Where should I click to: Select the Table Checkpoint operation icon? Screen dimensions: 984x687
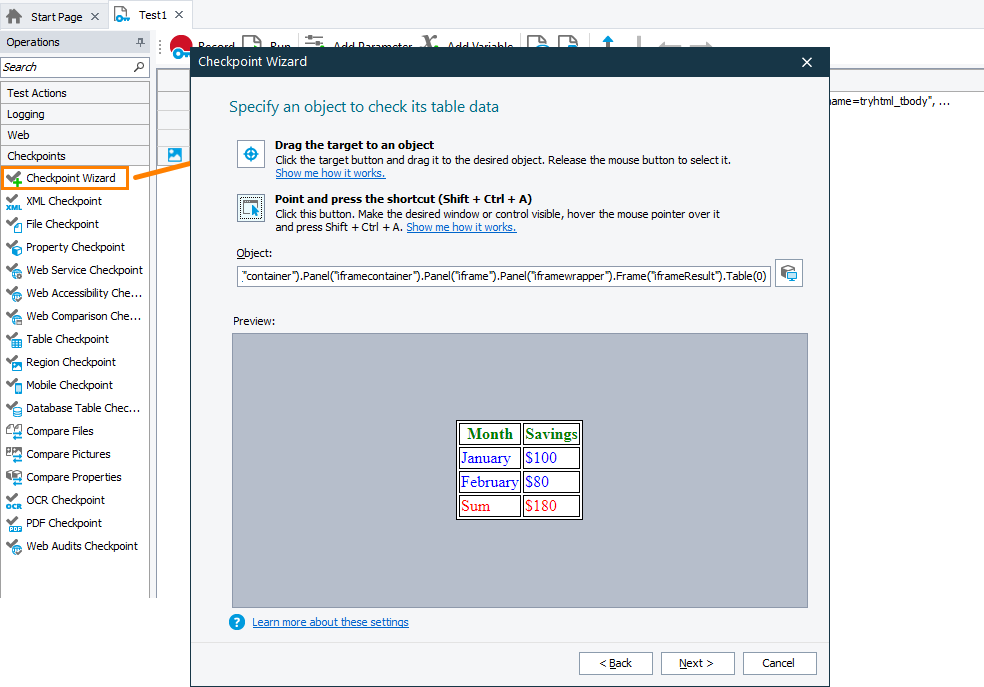(x=13, y=340)
